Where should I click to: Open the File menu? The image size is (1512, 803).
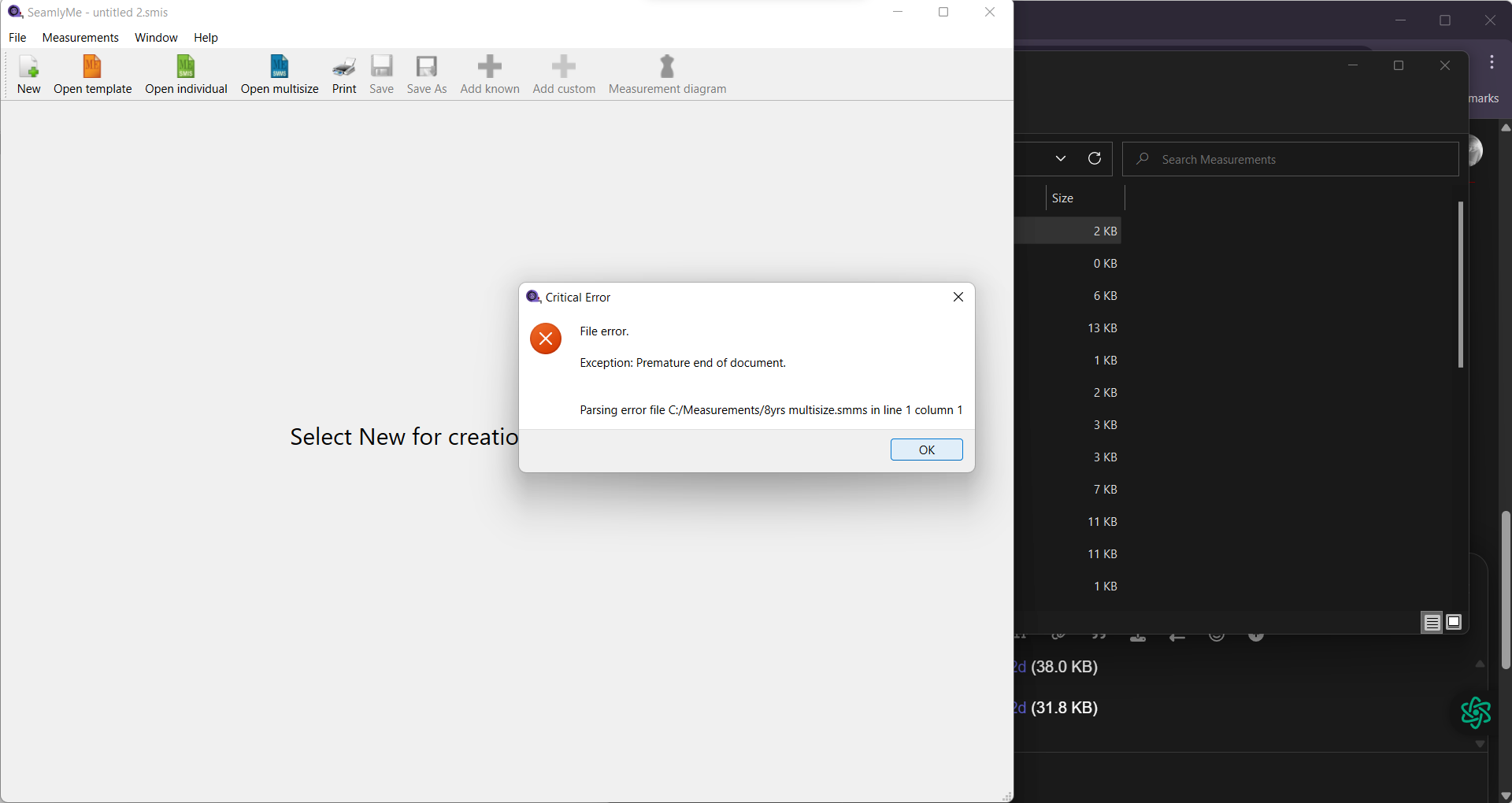tap(17, 38)
